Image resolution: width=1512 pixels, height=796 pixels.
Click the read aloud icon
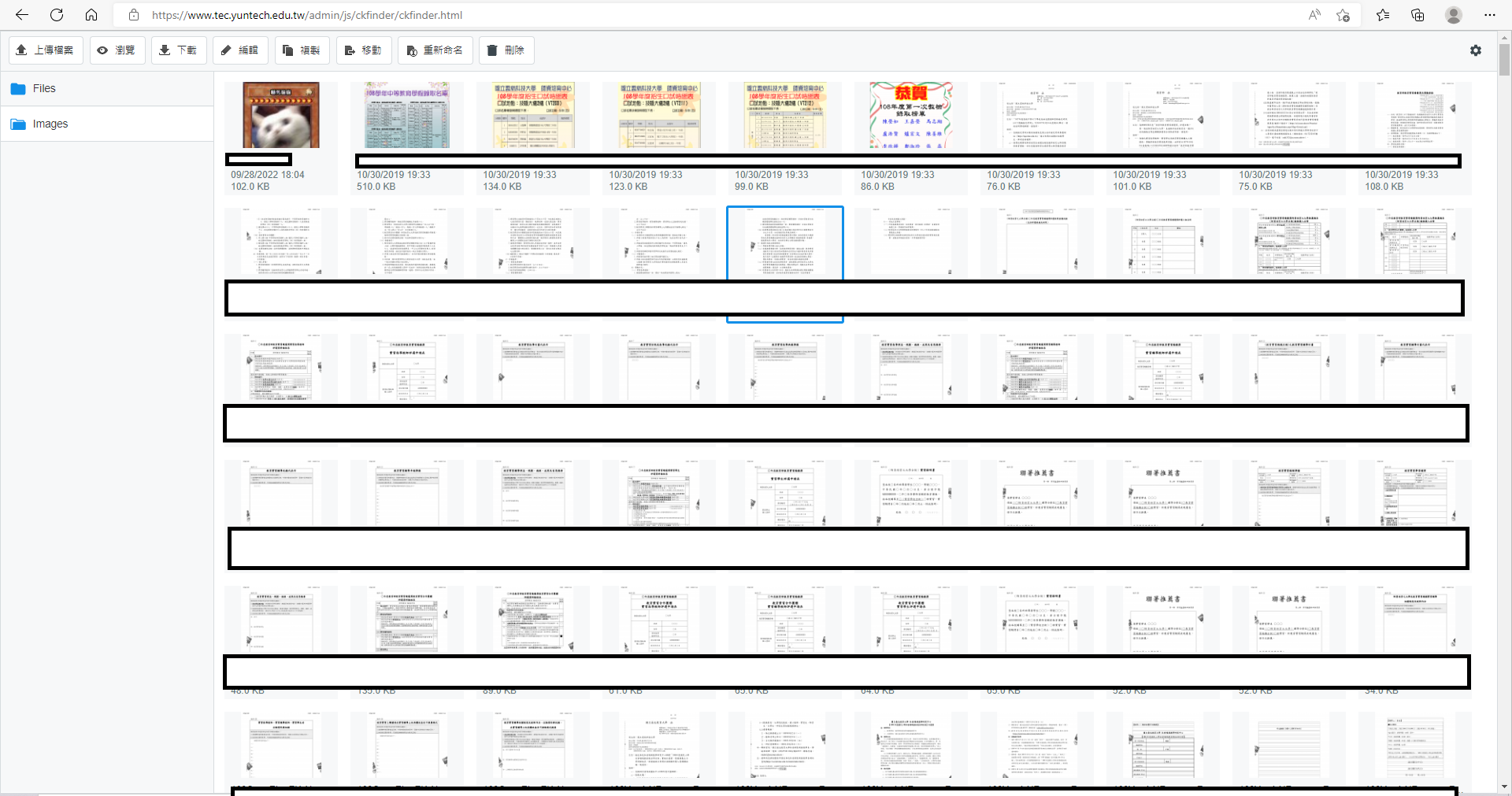(1314, 15)
